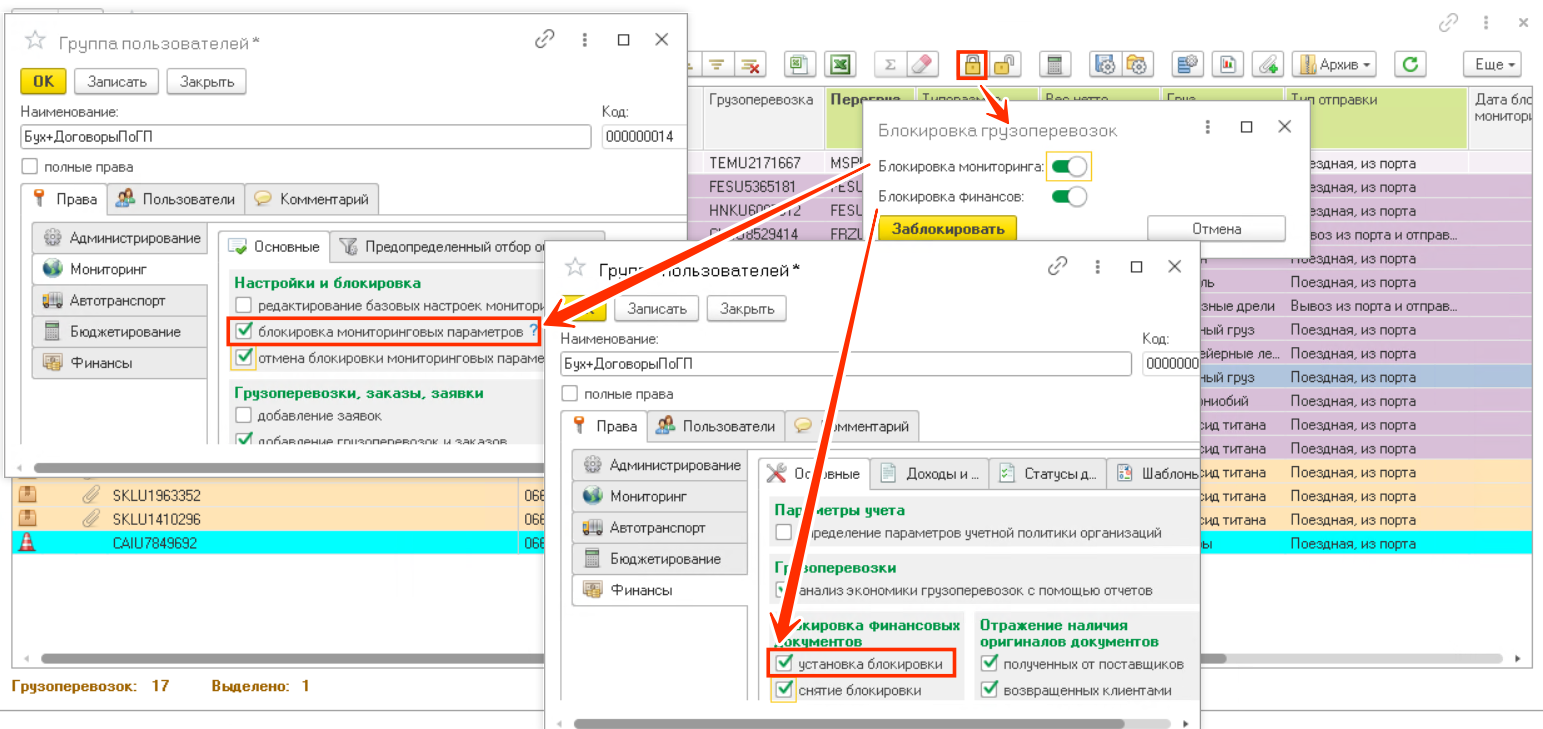Viewport: 1543px width, 729px height.
Task: Click the funnel filter toolbar icon
Action: (716, 65)
